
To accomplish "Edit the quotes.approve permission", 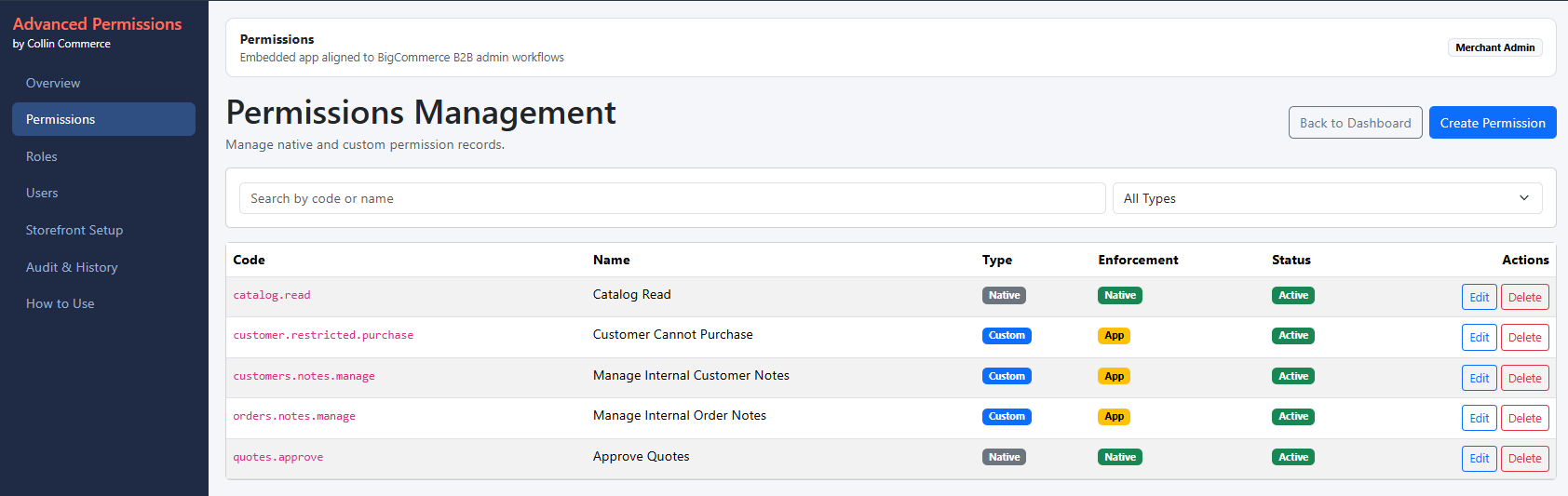I will pyautogui.click(x=1479, y=458).
